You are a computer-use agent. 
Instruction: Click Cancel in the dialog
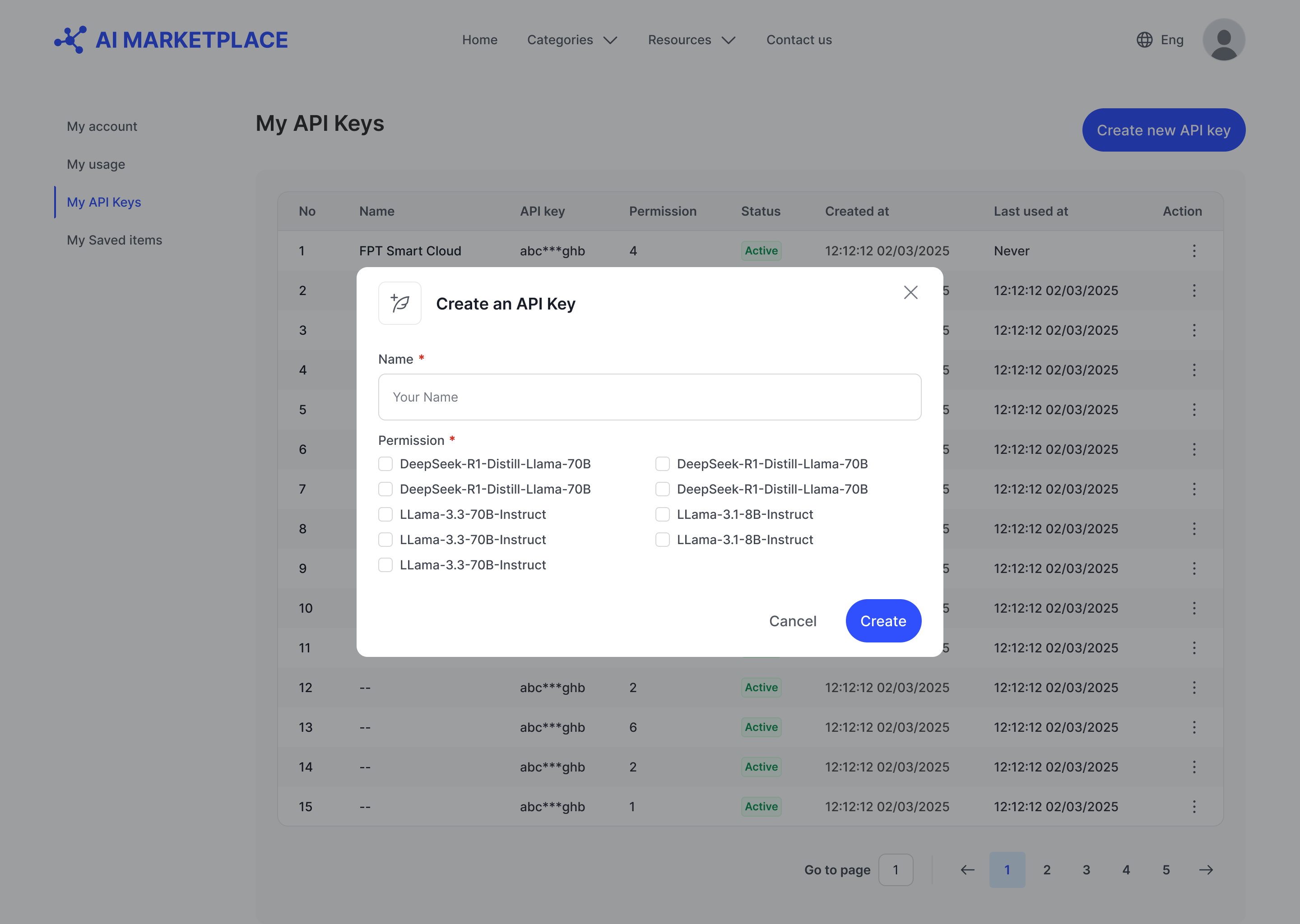(792, 621)
